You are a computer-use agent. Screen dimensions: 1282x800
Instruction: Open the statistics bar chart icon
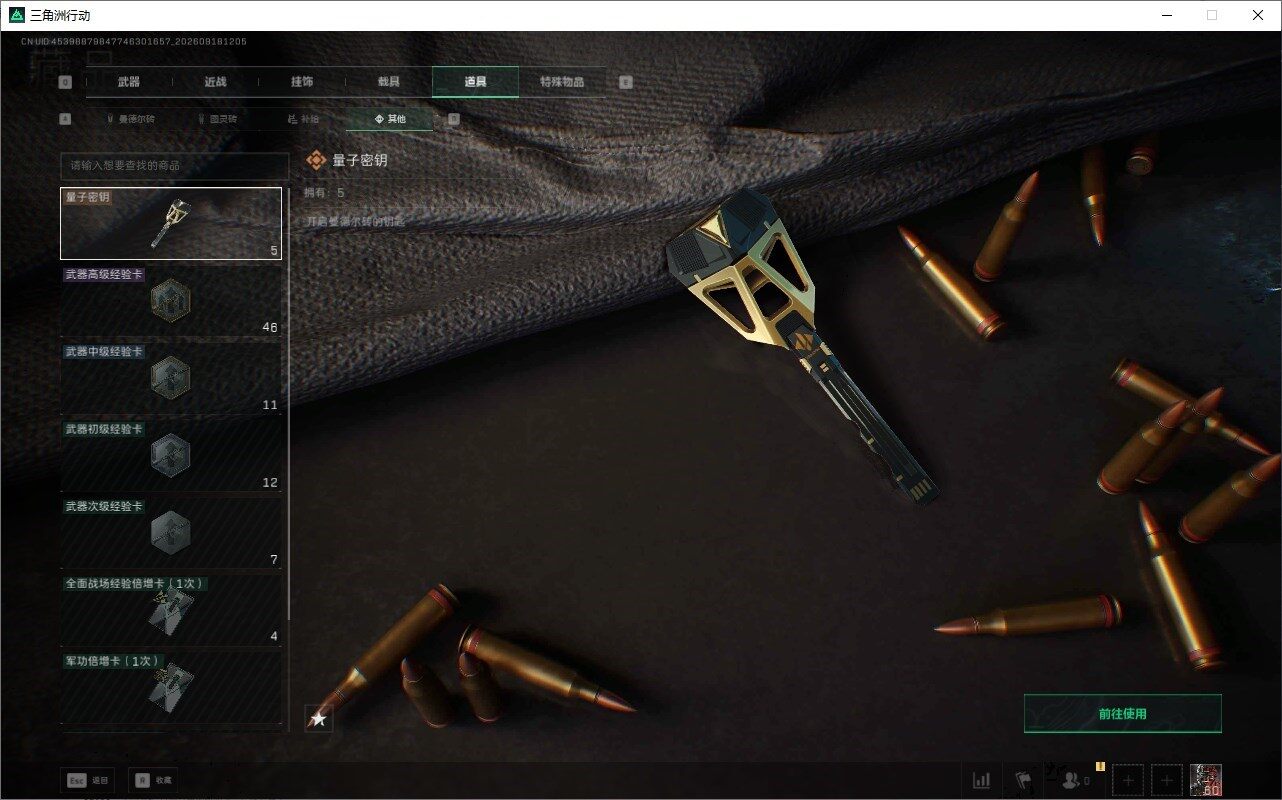click(x=982, y=780)
